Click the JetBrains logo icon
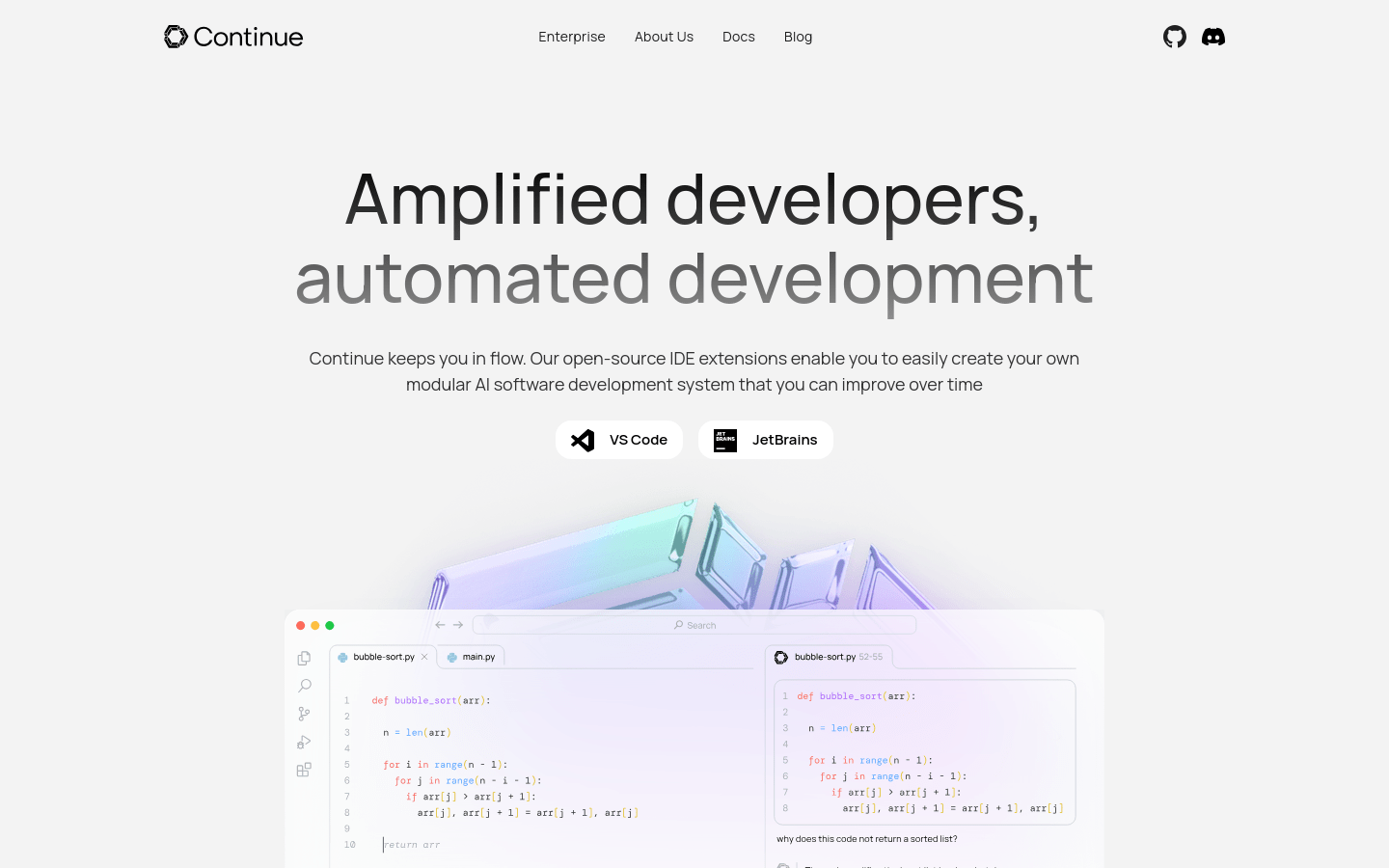 click(725, 440)
